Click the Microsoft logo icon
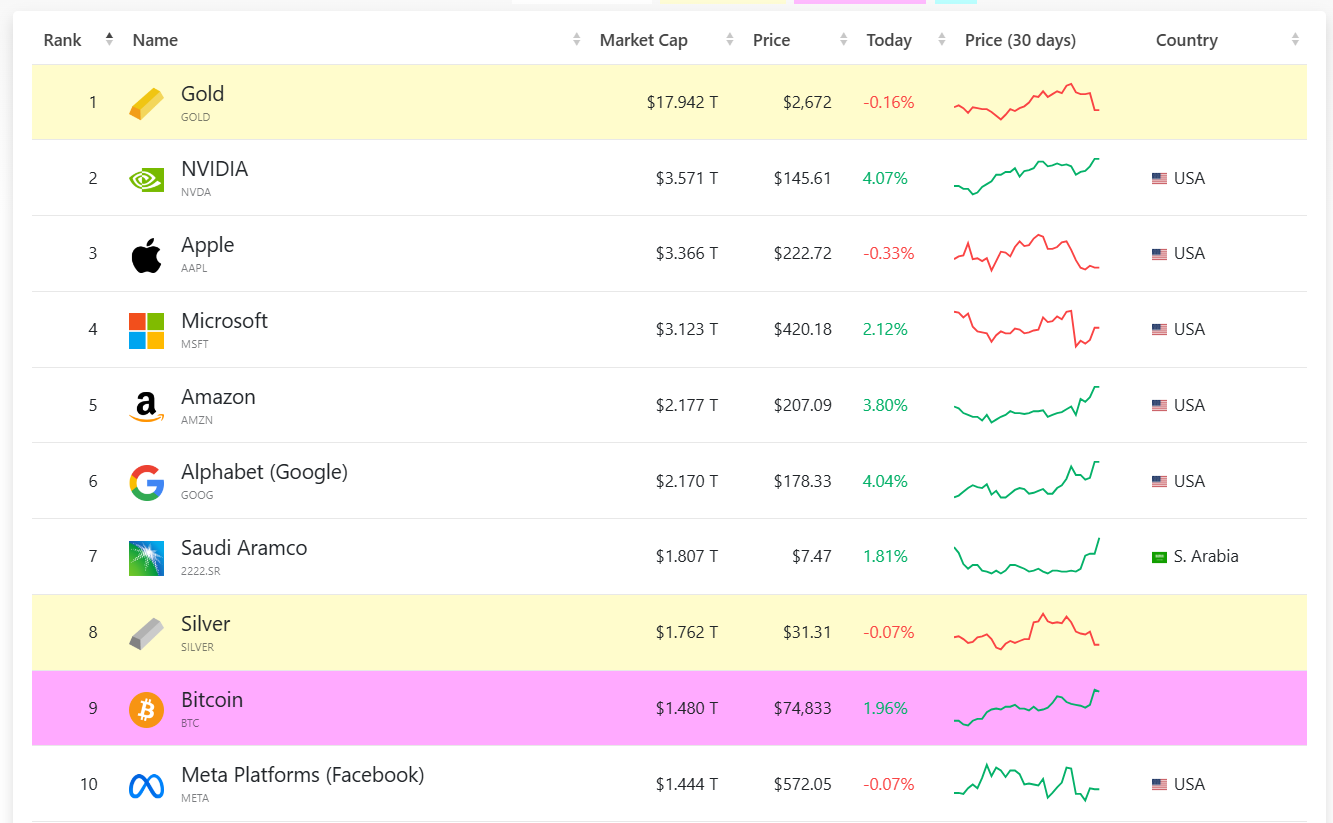1333x823 pixels. tap(146, 329)
